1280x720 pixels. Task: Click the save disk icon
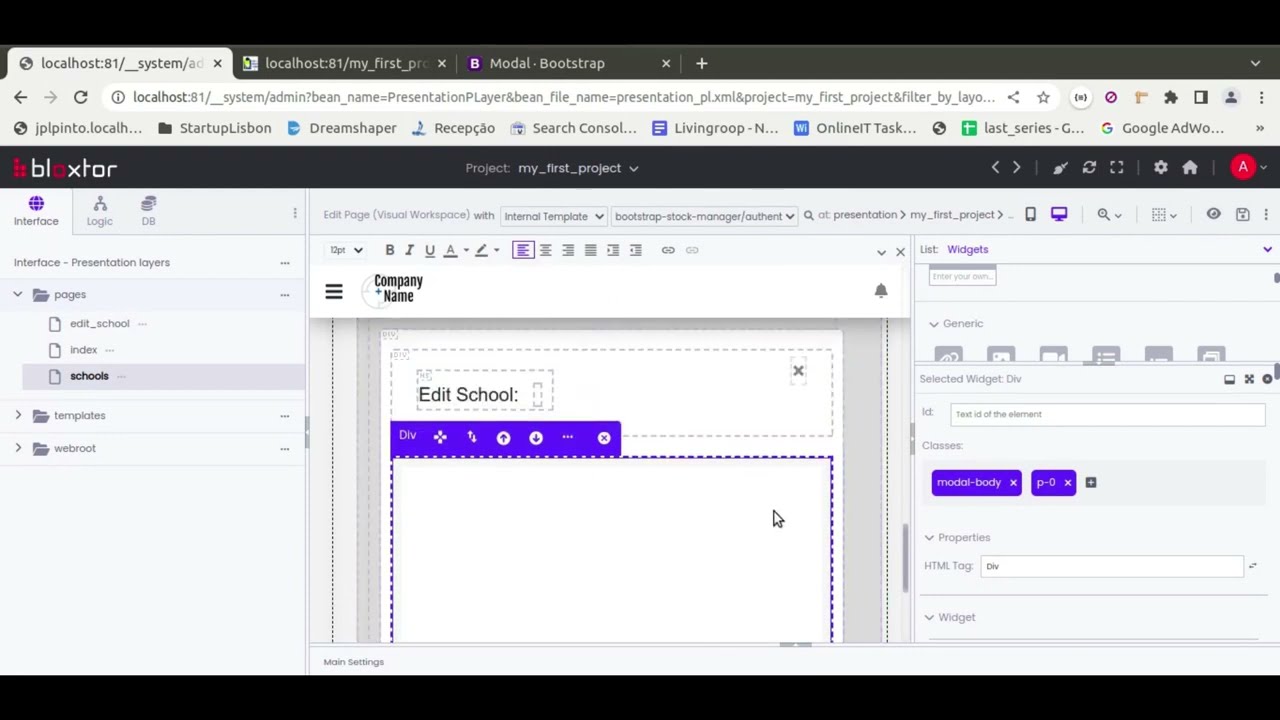tap(1242, 214)
